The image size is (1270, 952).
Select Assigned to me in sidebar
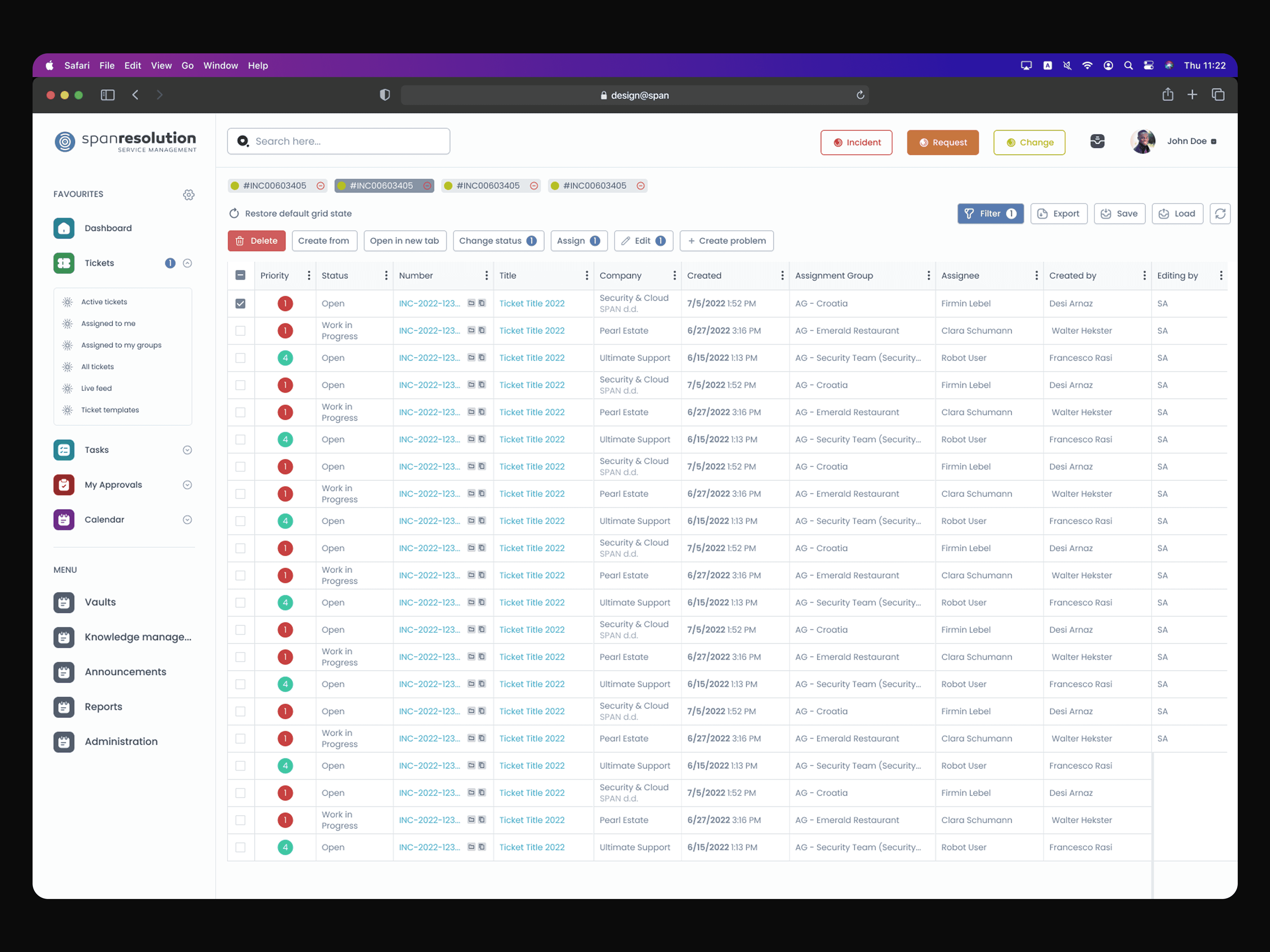coord(108,324)
